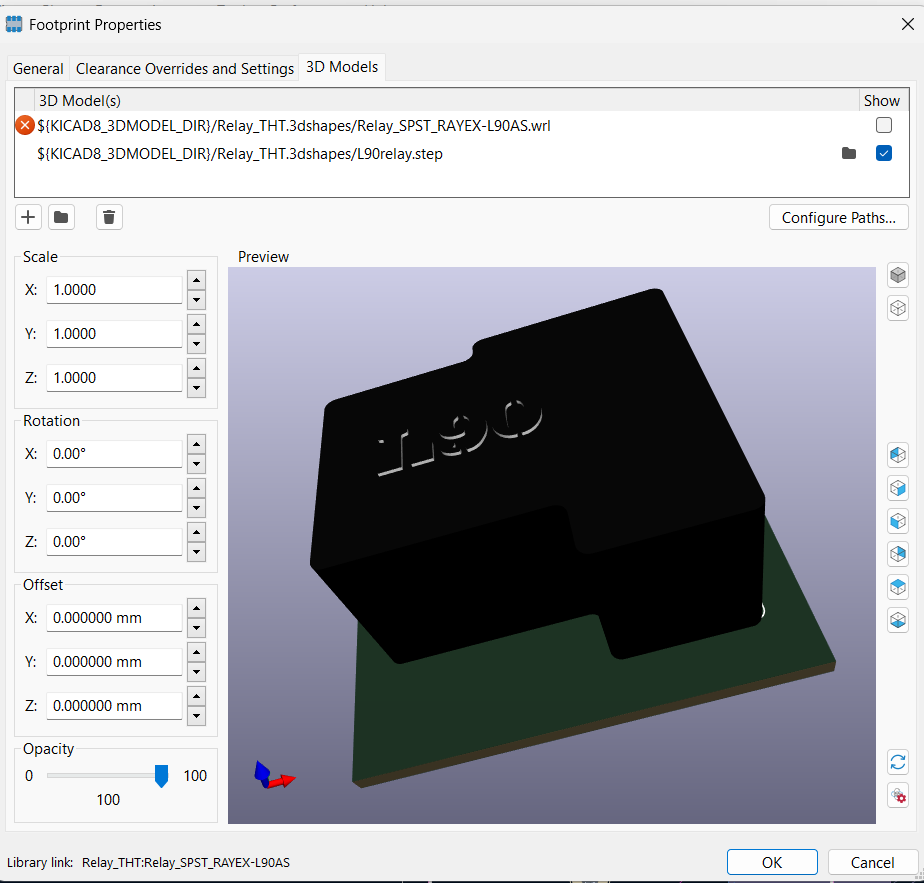Uncheck Show for the L90relay.step model
The width and height of the screenshot is (924, 883).
click(x=883, y=154)
